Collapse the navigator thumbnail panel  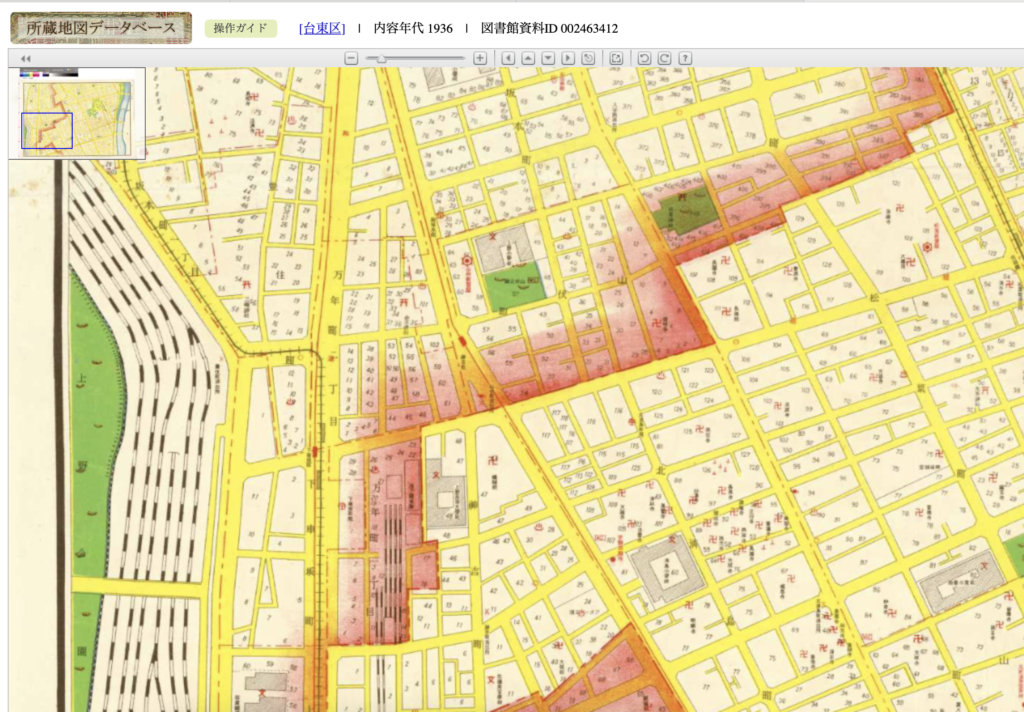click(25, 59)
